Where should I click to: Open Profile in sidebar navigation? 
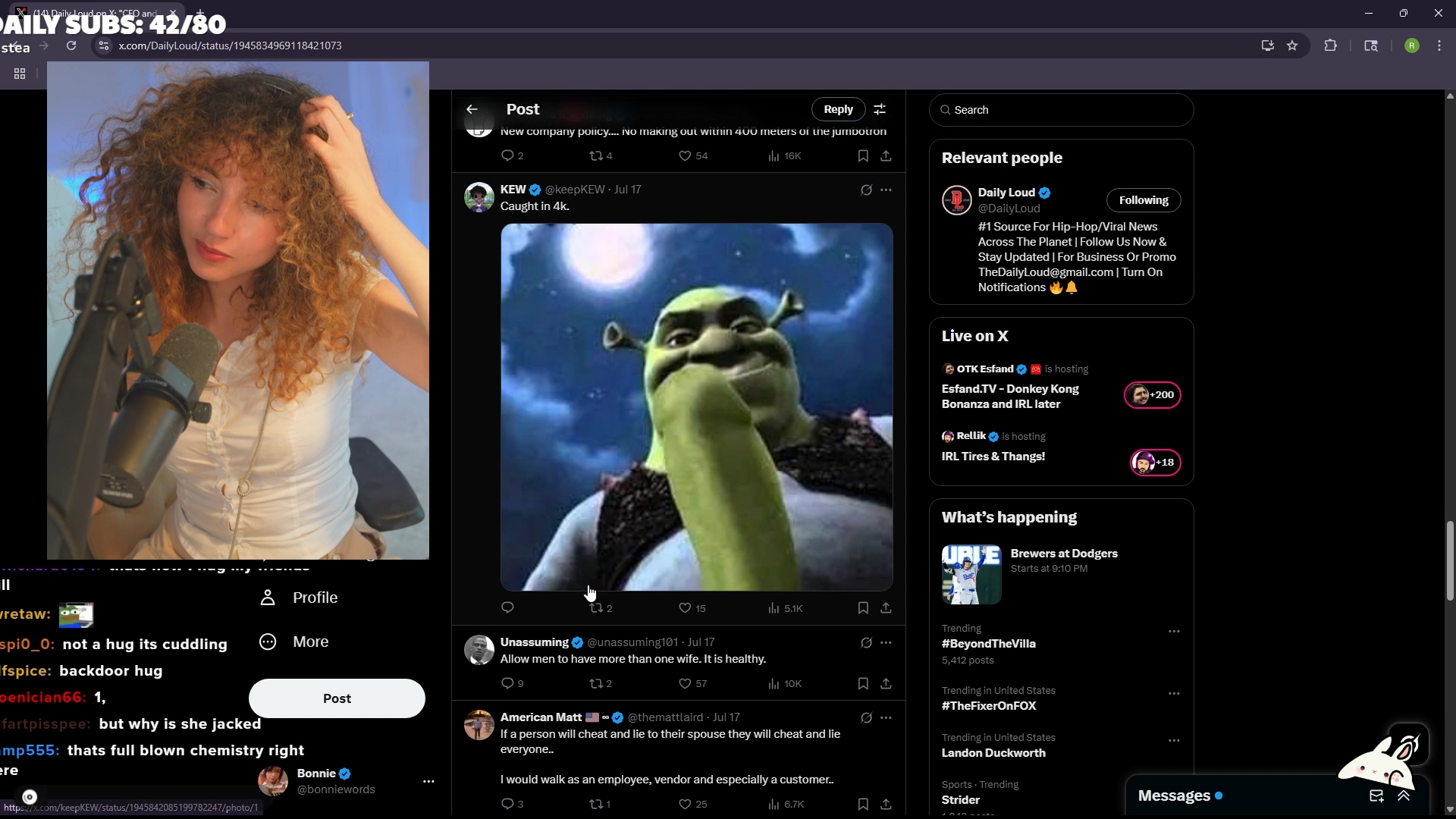[300, 598]
